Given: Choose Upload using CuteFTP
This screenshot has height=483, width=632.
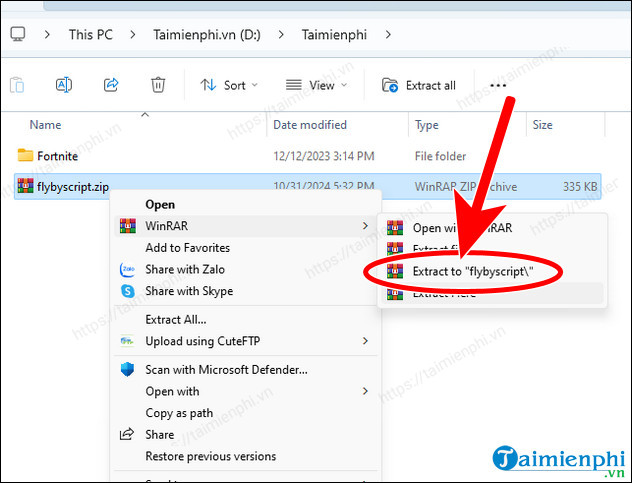Looking at the screenshot, I should [203, 341].
